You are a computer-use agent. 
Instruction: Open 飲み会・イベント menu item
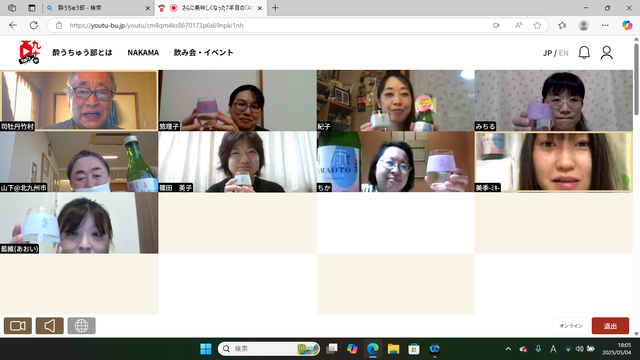coord(203,53)
